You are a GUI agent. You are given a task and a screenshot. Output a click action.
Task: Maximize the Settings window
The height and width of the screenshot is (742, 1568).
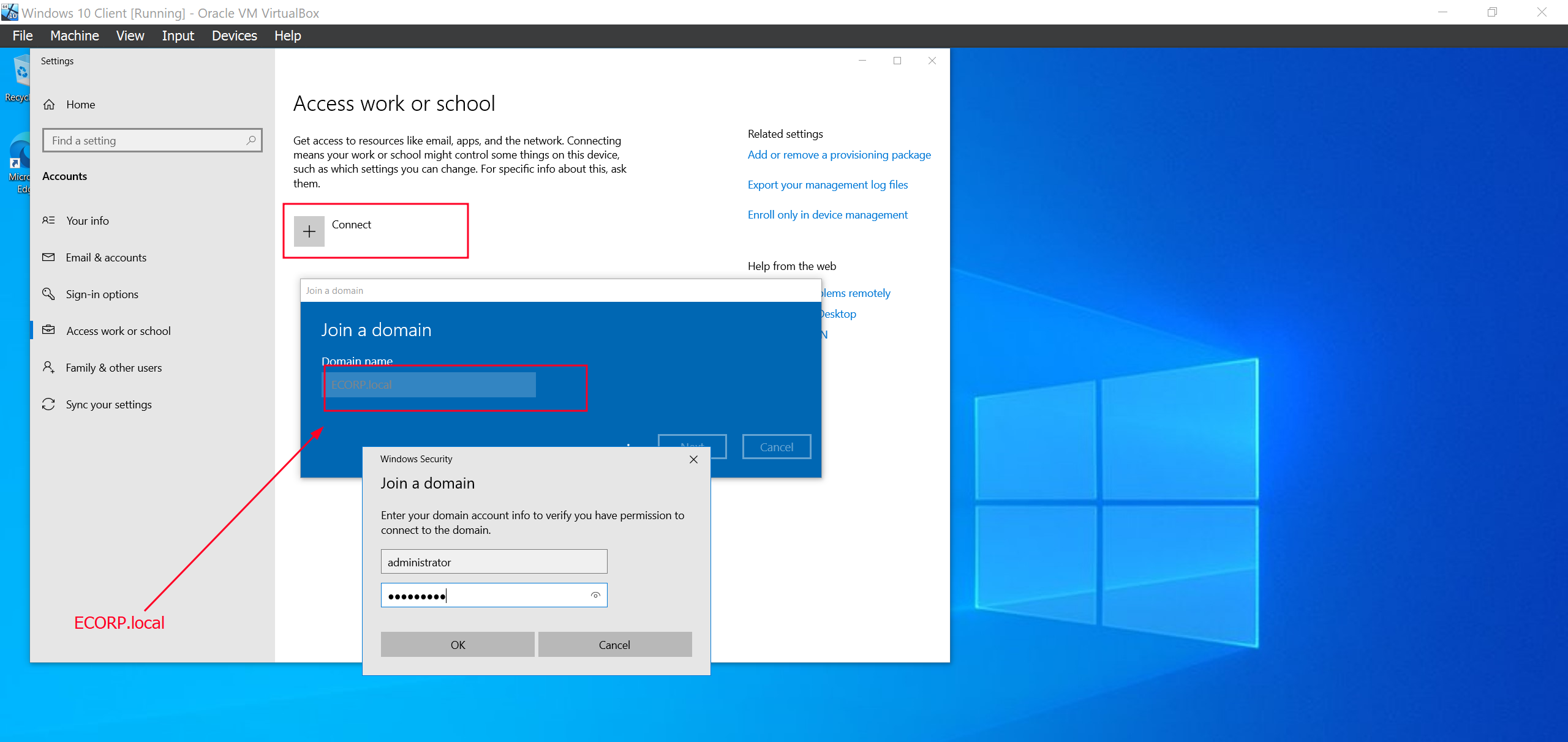[897, 61]
